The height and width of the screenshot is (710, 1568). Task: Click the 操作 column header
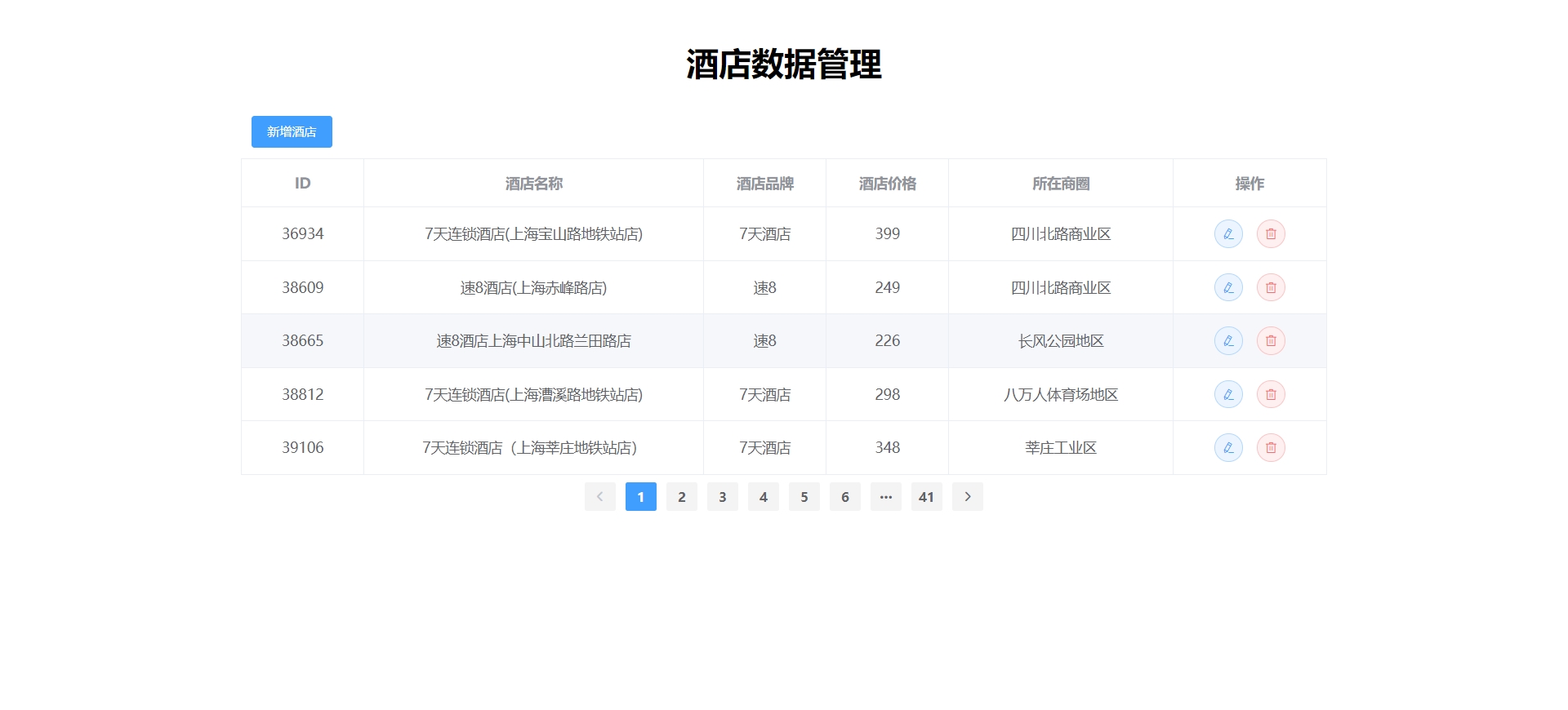(1249, 184)
